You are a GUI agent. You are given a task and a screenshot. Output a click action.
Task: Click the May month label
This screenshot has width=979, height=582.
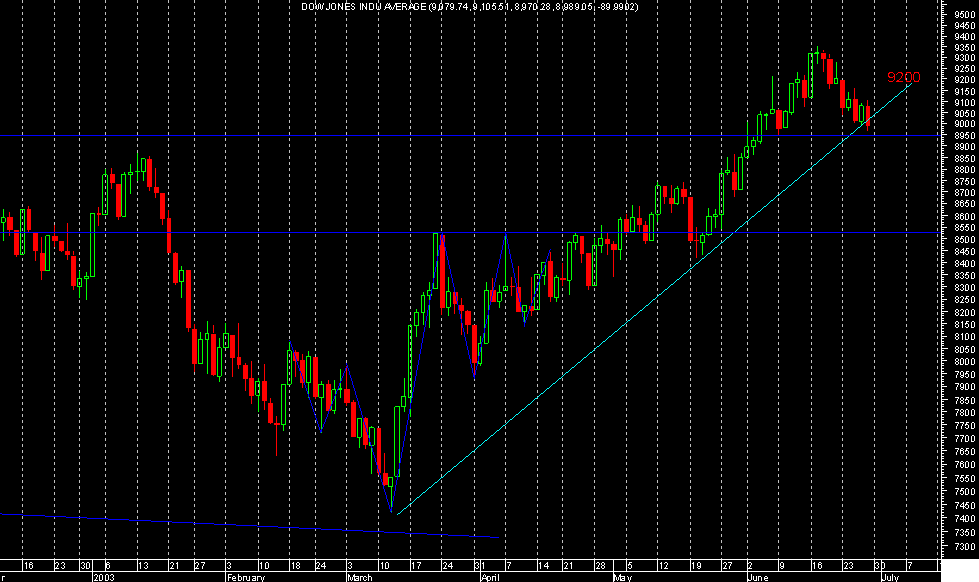(623, 578)
